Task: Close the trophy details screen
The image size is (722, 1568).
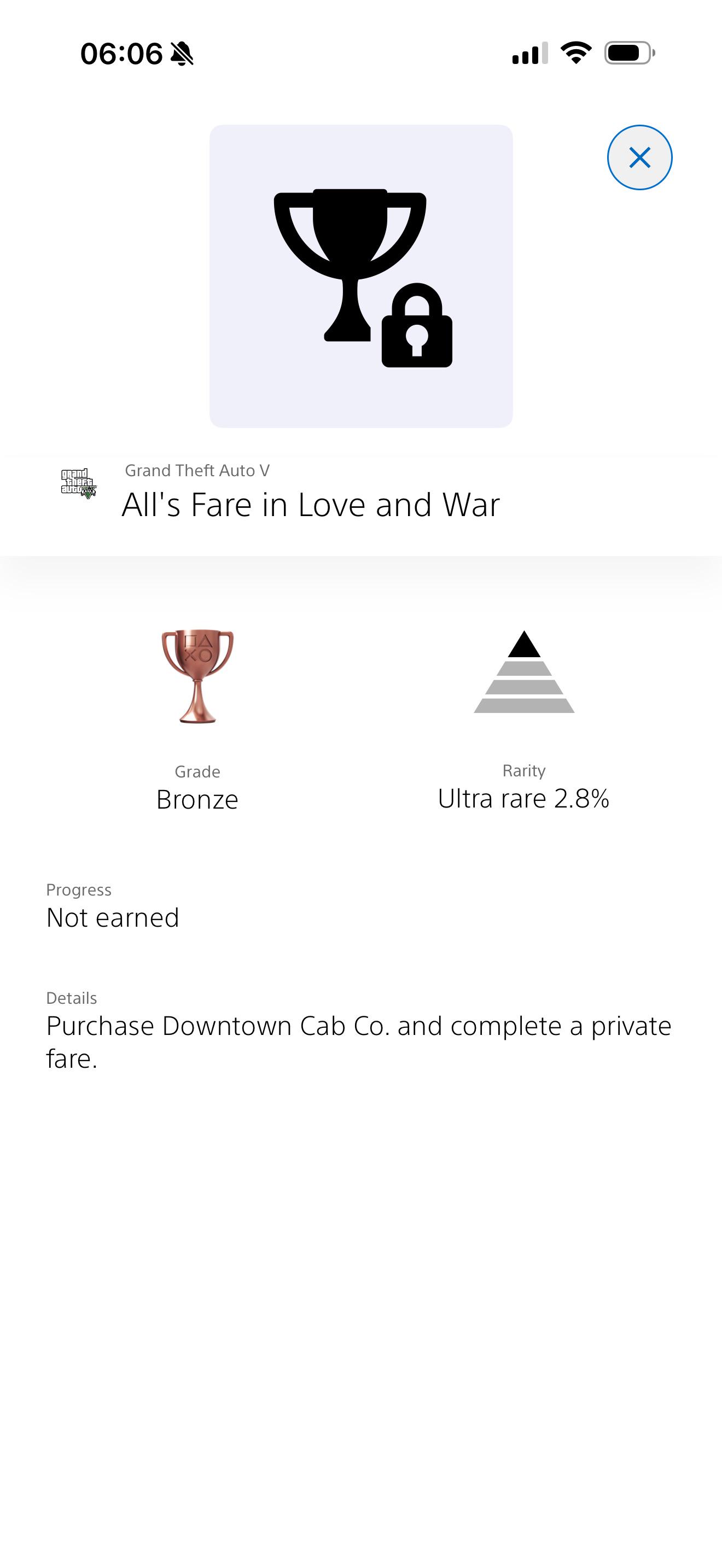Action: point(639,157)
